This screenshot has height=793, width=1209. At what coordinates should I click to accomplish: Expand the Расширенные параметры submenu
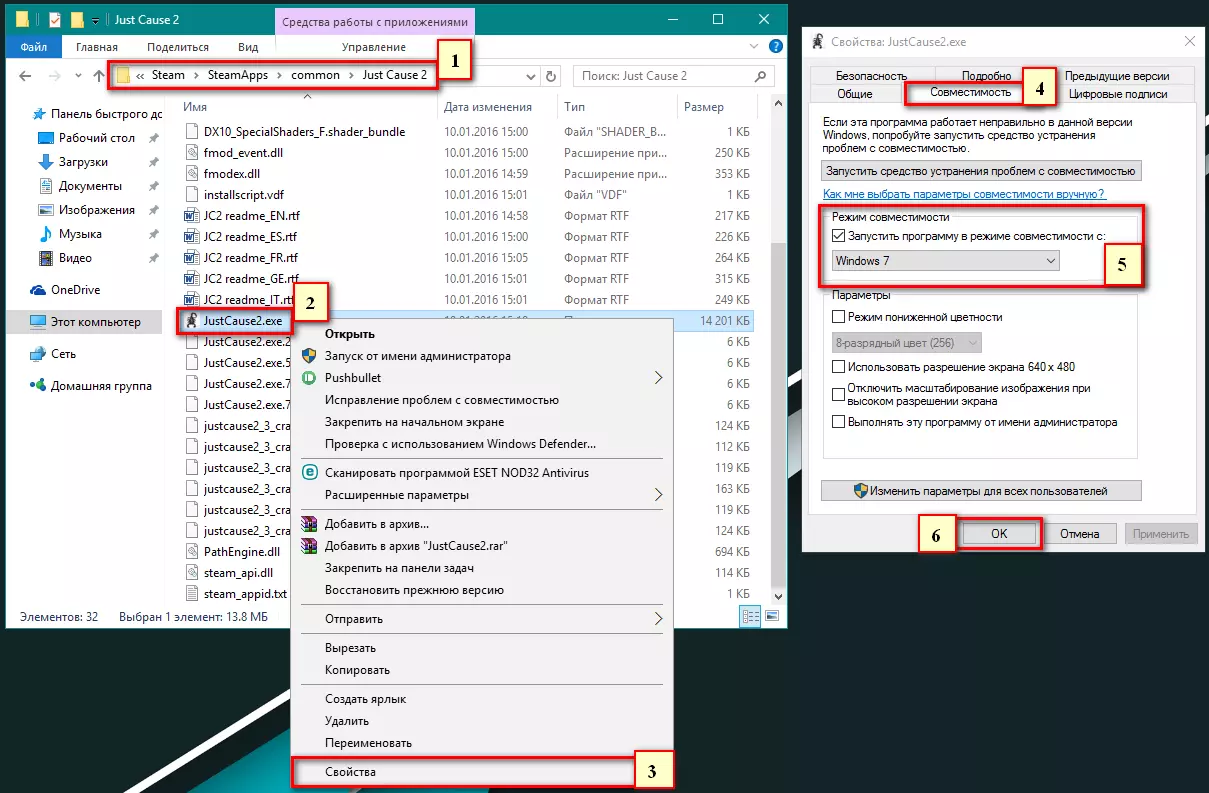click(x=658, y=494)
